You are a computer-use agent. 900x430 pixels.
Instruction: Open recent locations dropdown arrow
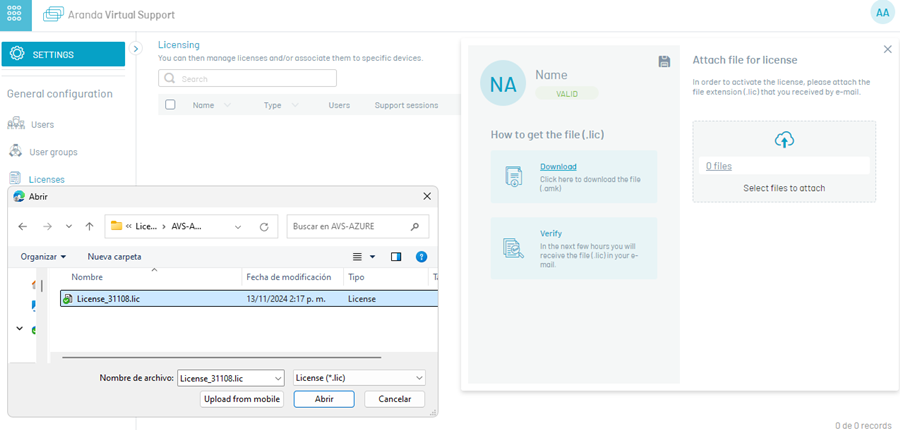(x=69, y=227)
